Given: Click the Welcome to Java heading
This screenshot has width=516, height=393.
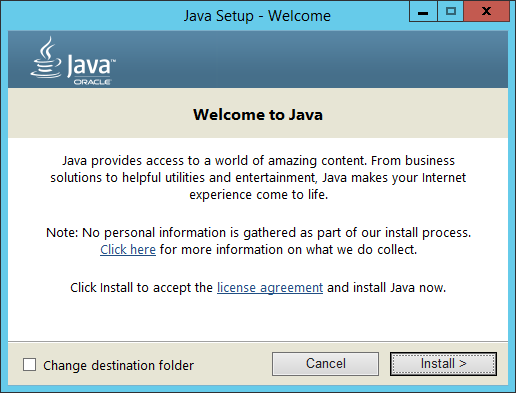Looking at the screenshot, I should [258, 115].
